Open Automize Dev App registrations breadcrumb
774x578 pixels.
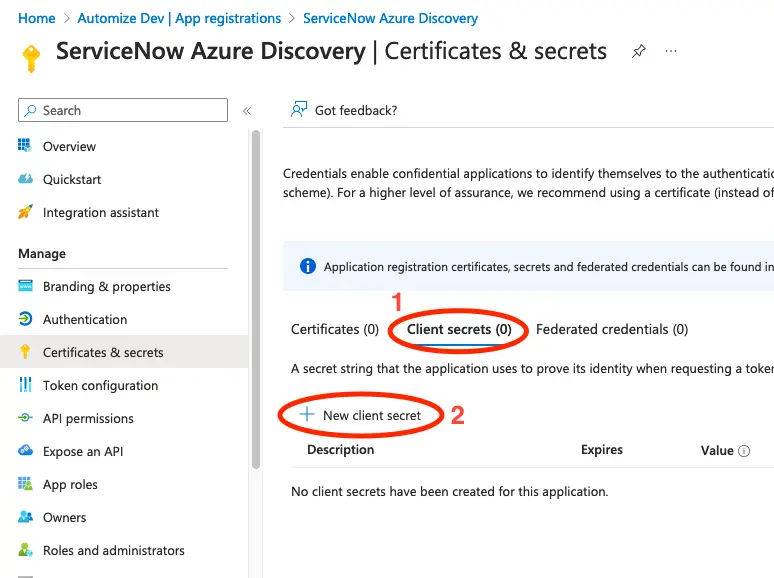[x=179, y=18]
